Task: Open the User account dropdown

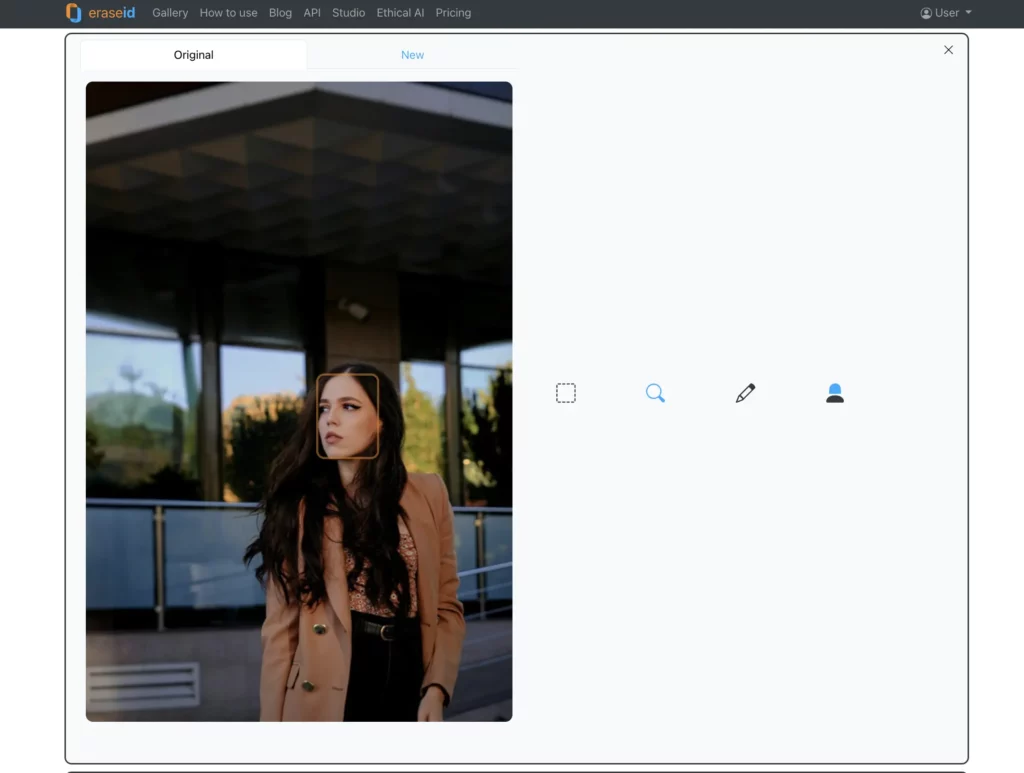Action: (x=946, y=13)
